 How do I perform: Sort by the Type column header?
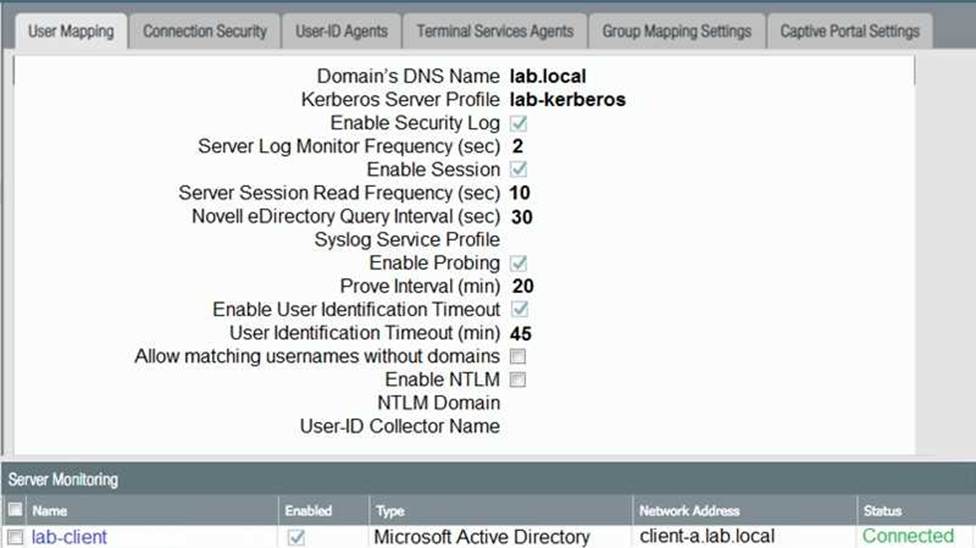click(390, 511)
